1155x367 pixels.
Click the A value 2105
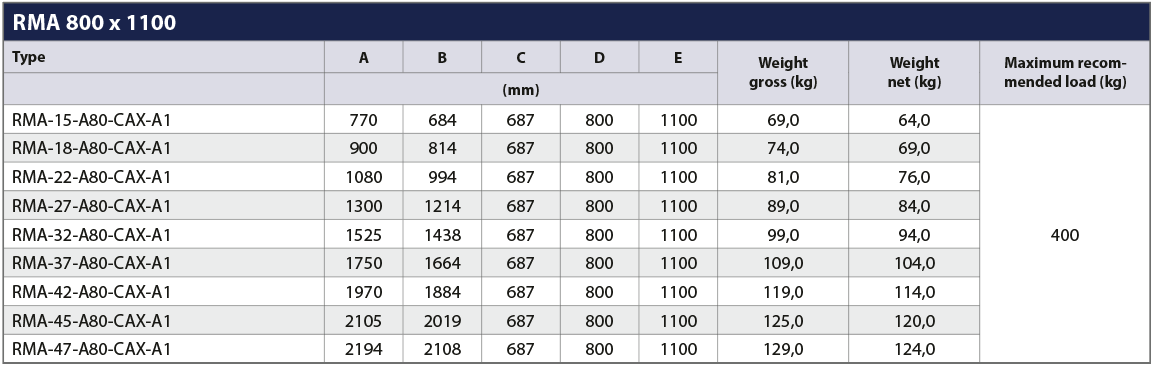point(364,321)
